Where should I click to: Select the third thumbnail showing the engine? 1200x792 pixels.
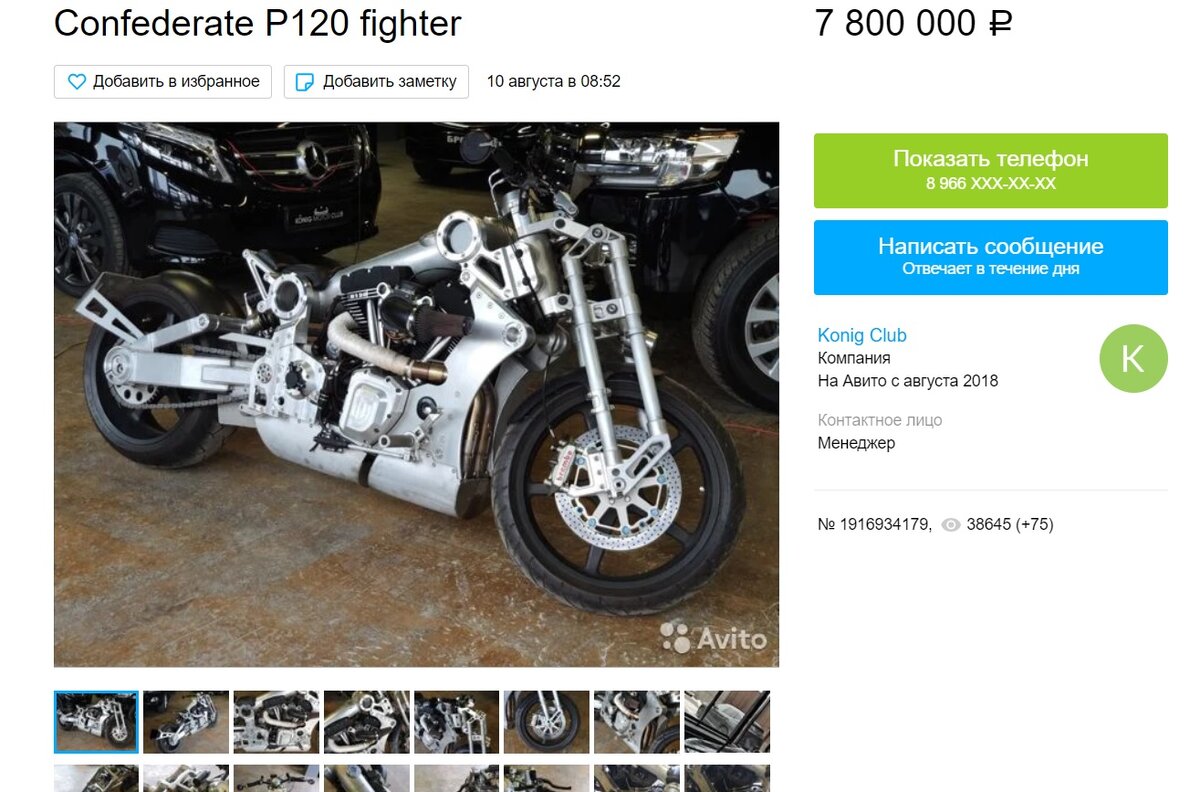coord(276,722)
